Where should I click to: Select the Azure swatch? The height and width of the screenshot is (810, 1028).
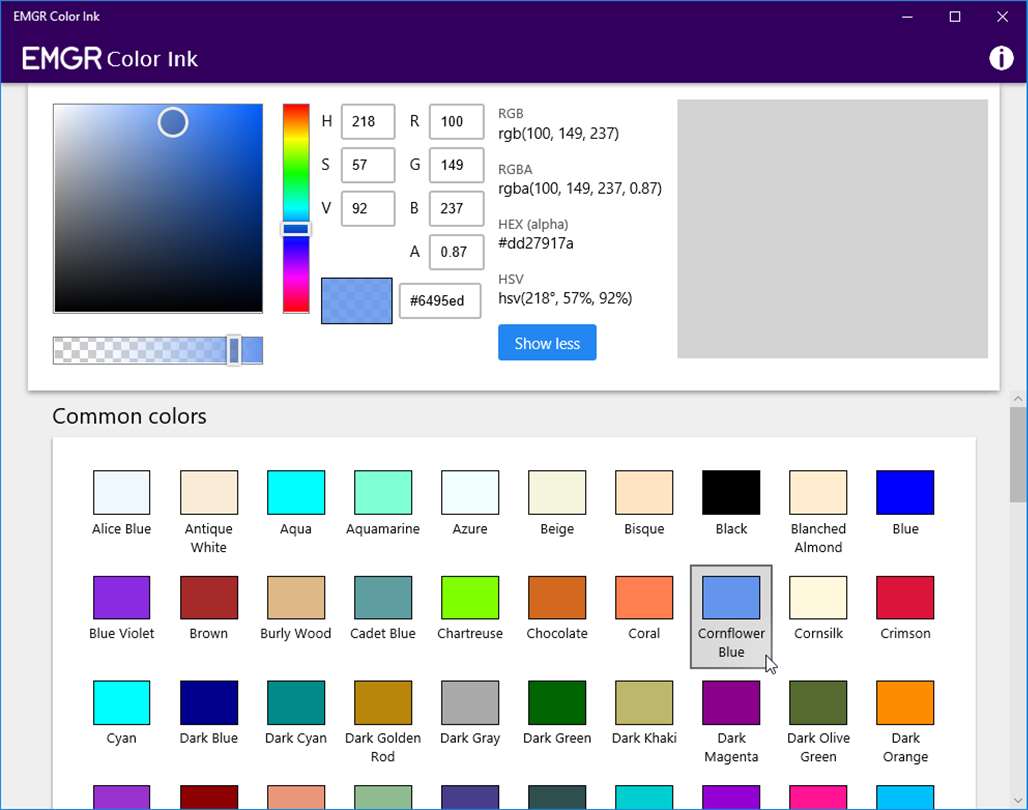(x=470, y=492)
